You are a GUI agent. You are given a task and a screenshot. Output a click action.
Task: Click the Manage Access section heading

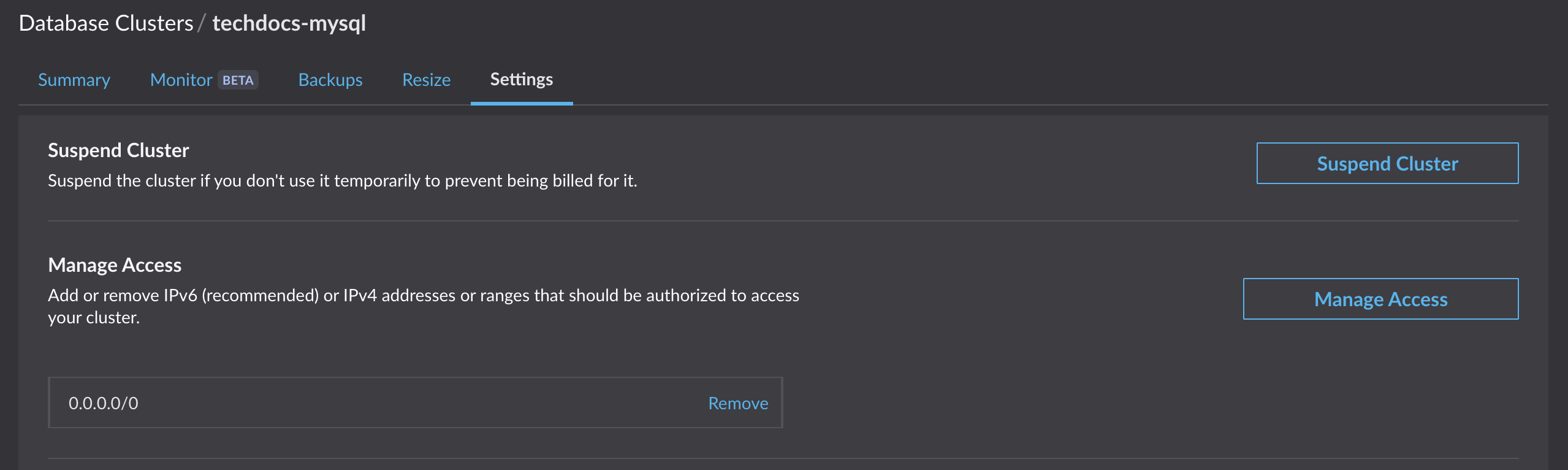(x=115, y=265)
